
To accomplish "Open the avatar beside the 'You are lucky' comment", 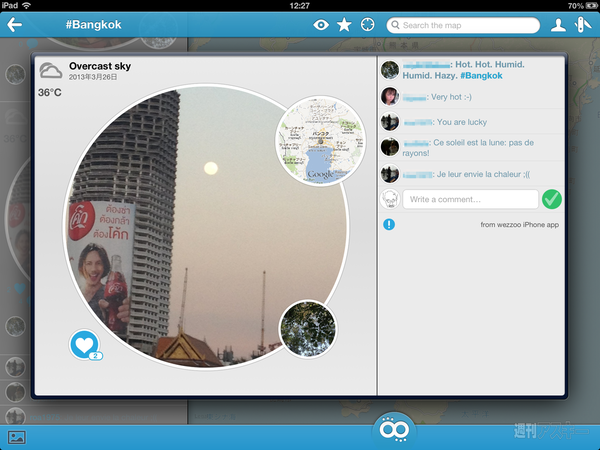I will click(x=391, y=122).
